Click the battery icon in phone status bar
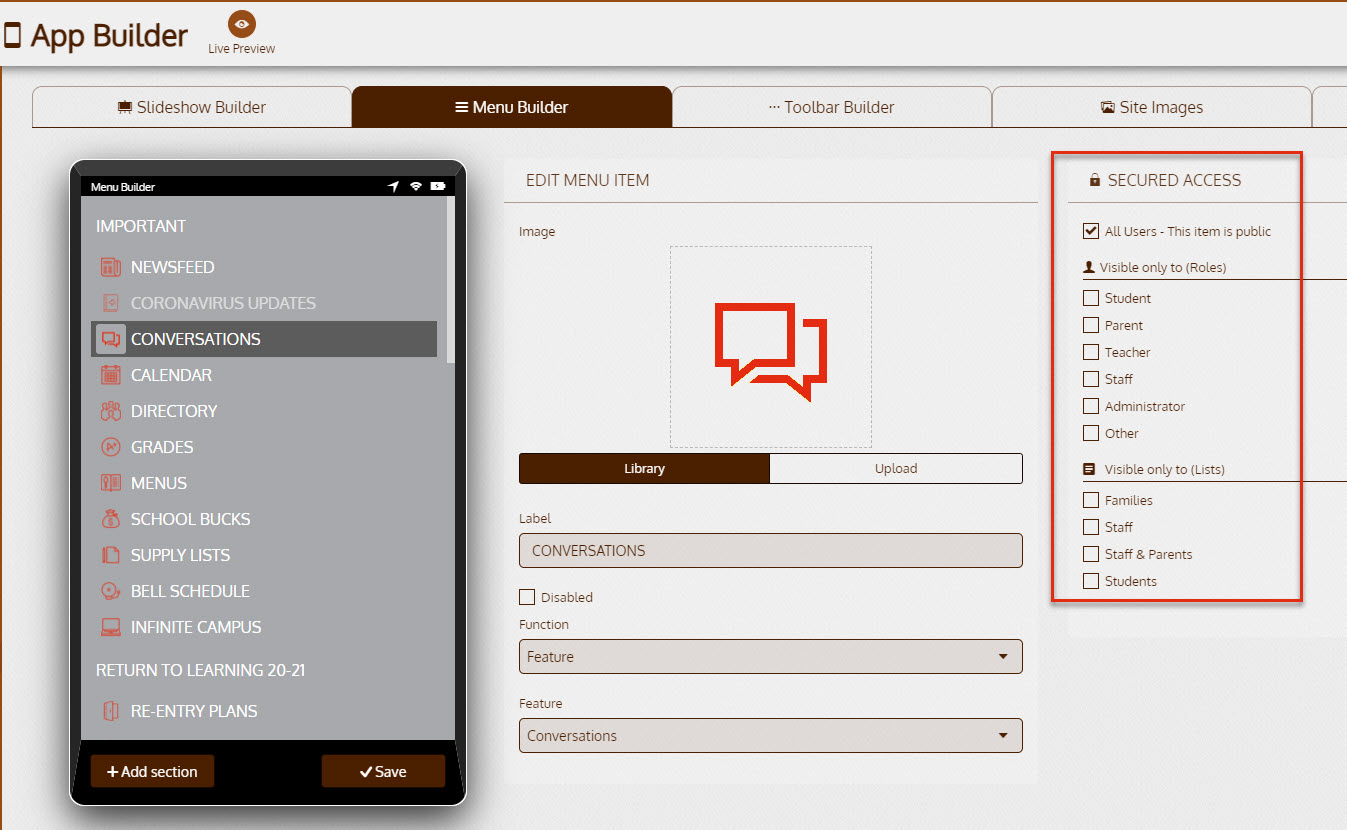 (x=438, y=187)
